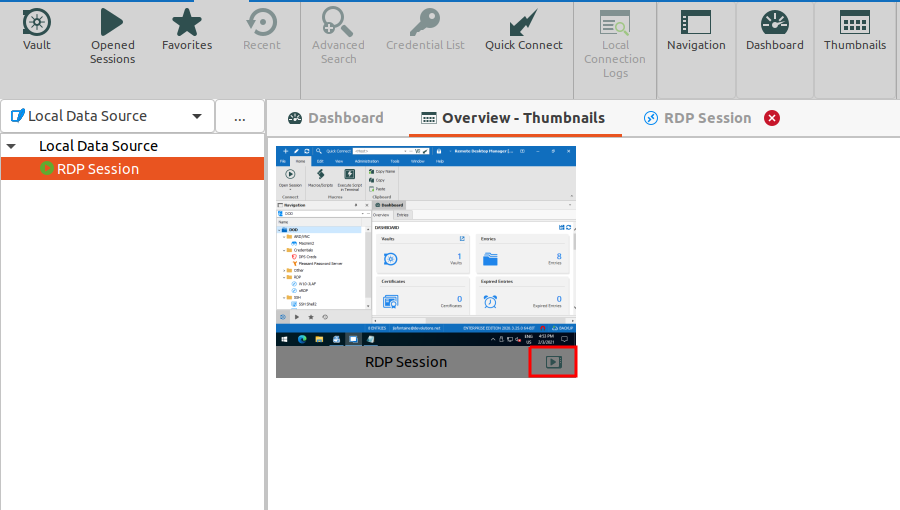Show Opened Sessions list
The height and width of the screenshot is (510, 900).
(112, 36)
